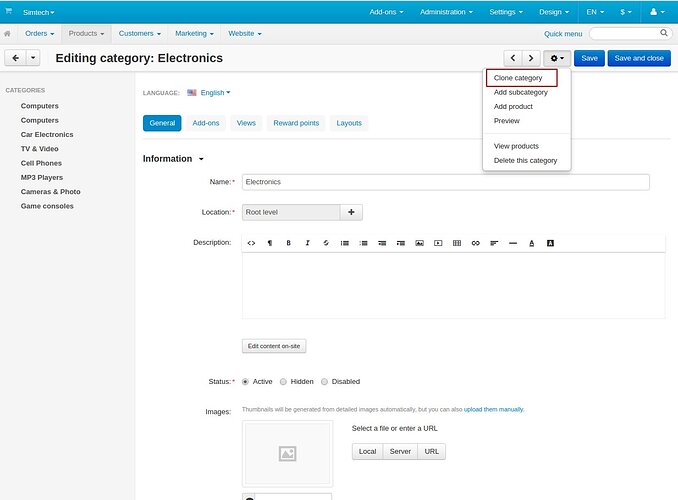Insert table via editor toolbar icon

[x=457, y=243]
